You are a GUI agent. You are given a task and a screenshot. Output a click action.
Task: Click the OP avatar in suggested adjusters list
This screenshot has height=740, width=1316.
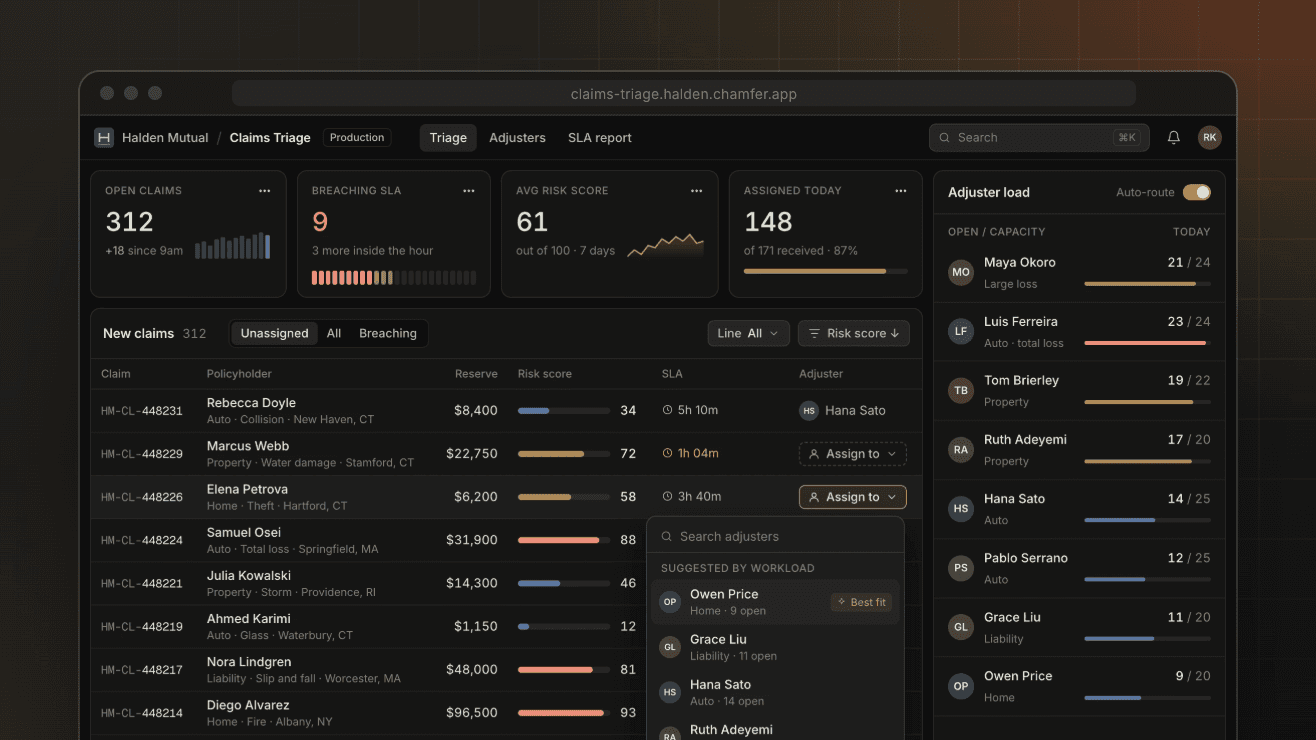click(670, 602)
